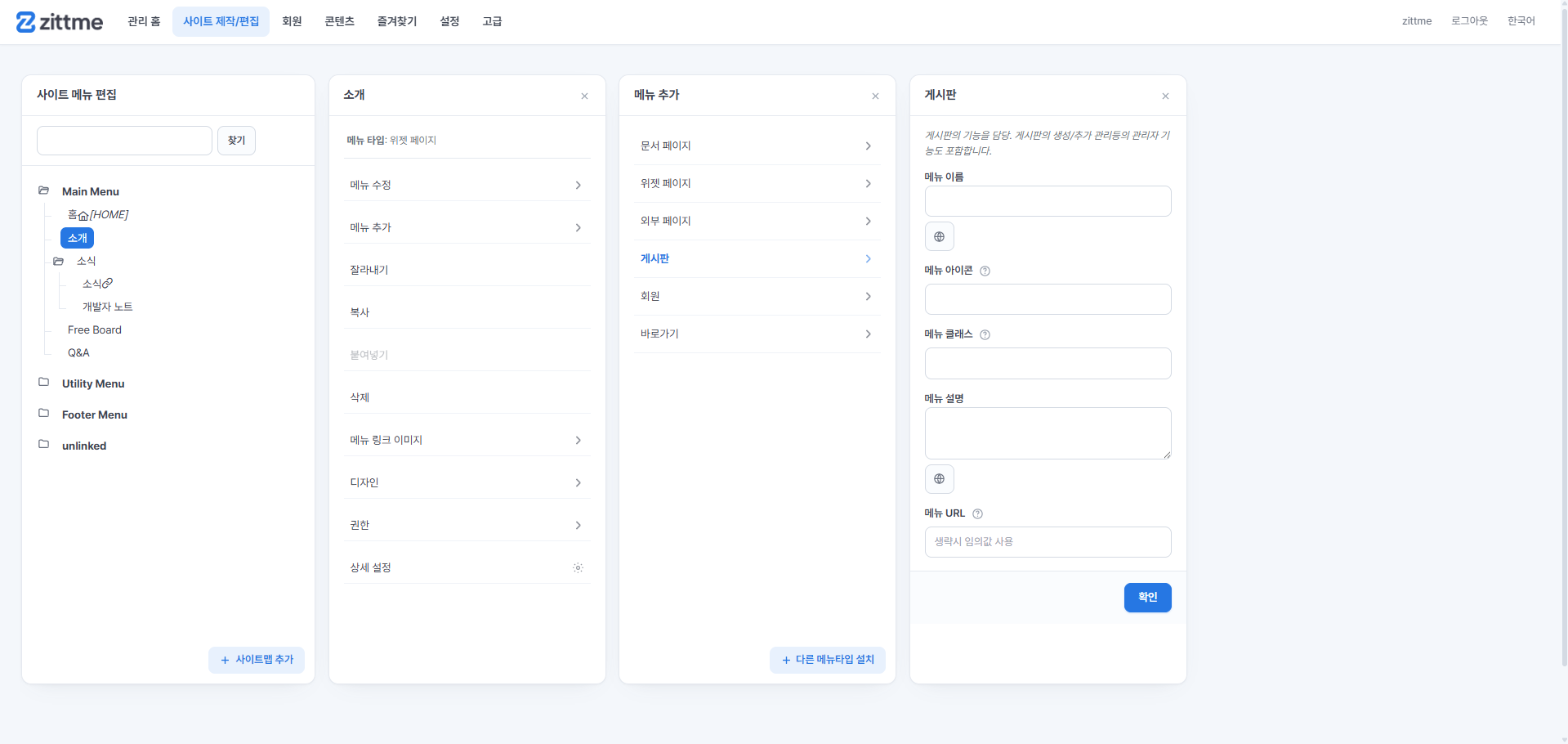The height and width of the screenshot is (744, 1568).
Task: Close the 게시판 panel
Action: (1165, 96)
